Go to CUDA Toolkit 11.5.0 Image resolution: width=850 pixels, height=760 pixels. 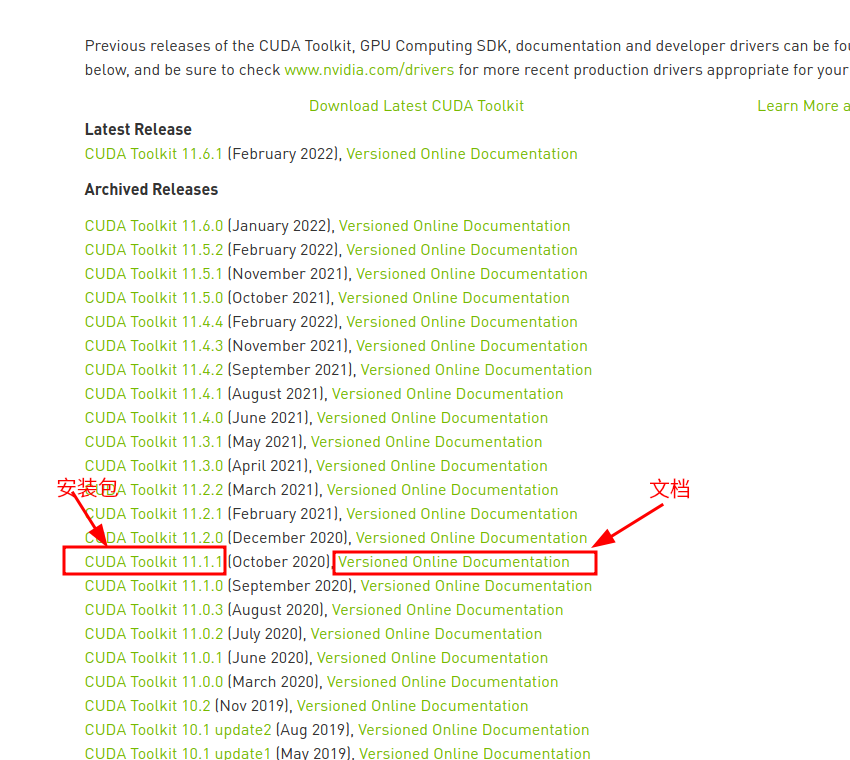[154, 298]
